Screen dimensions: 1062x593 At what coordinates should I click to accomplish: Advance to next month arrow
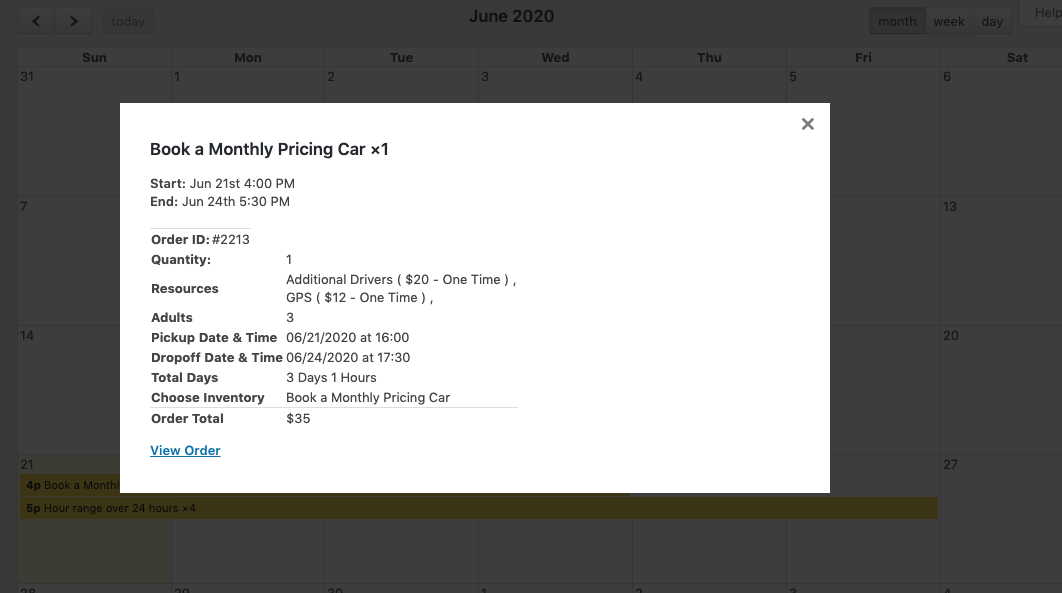tap(74, 21)
